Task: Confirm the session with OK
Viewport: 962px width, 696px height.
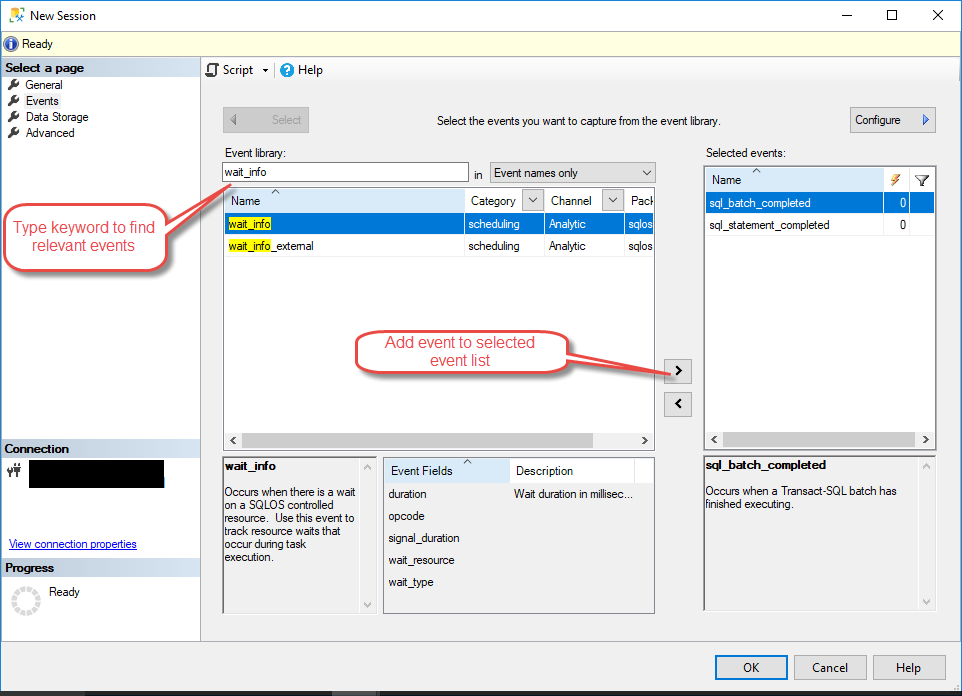Action: point(750,667)
